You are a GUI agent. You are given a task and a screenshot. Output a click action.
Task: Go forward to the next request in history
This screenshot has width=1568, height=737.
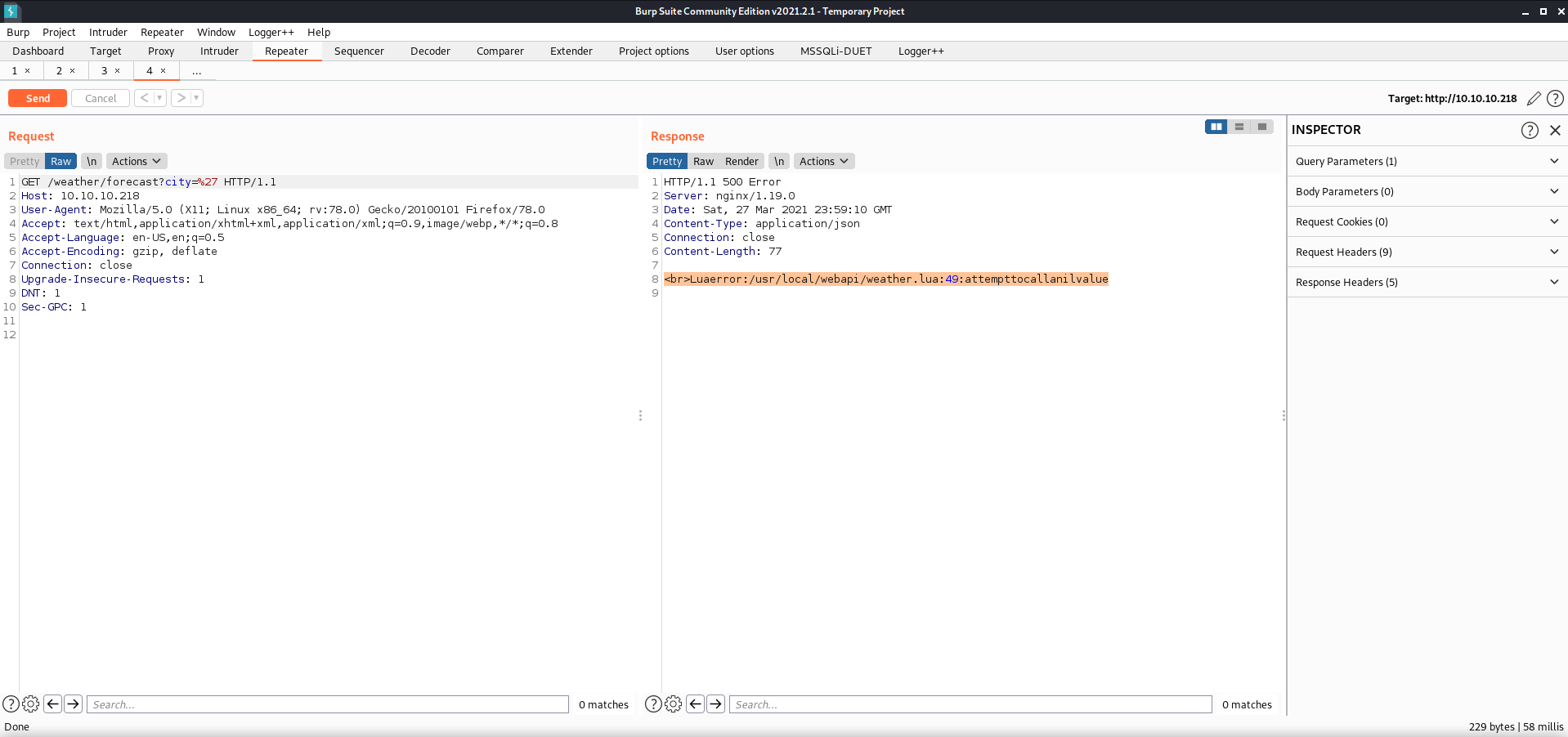pyautogui.click(x=181, y=98)
